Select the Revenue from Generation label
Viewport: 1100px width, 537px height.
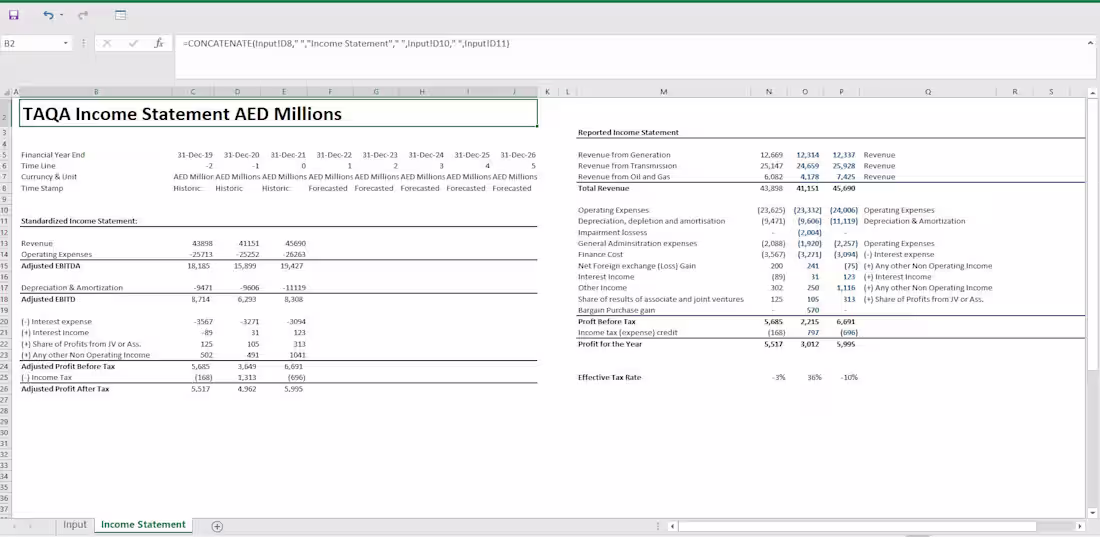[x=624, y=155]
